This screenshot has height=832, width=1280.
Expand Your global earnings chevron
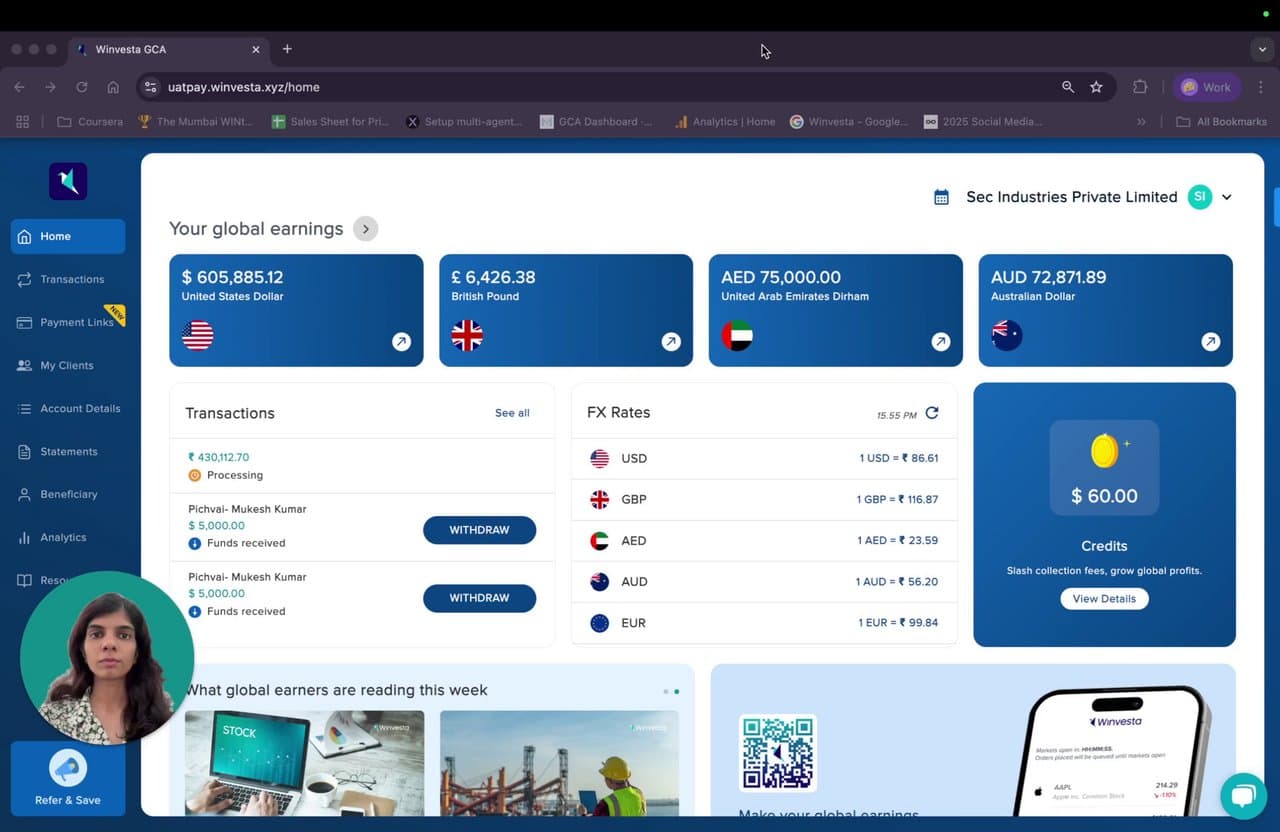pyautogui.click(x=366, y=229)
